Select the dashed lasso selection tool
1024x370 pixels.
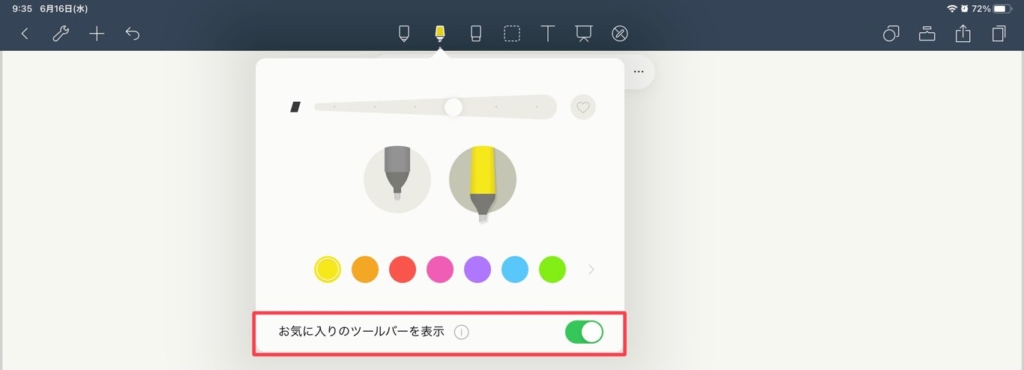click(x=512, y=34)
